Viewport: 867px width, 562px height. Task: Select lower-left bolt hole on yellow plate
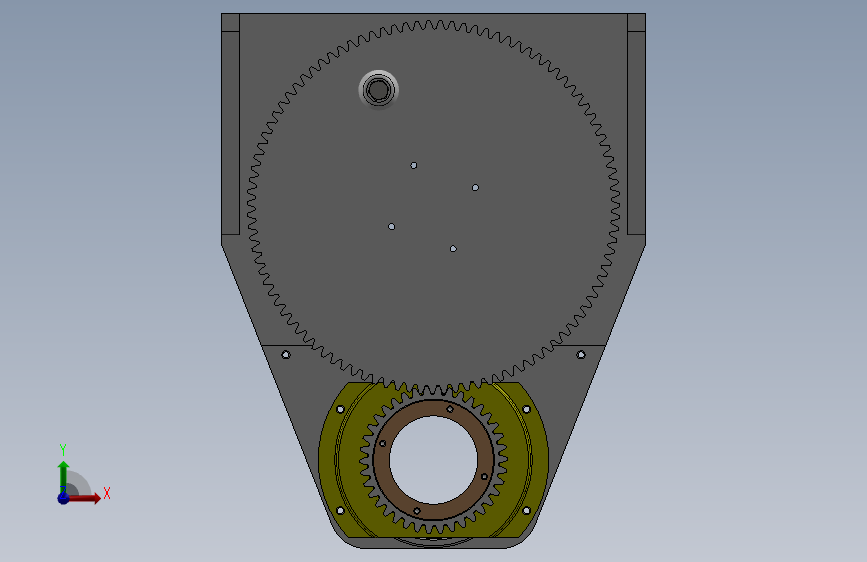(x=341, y=511)
